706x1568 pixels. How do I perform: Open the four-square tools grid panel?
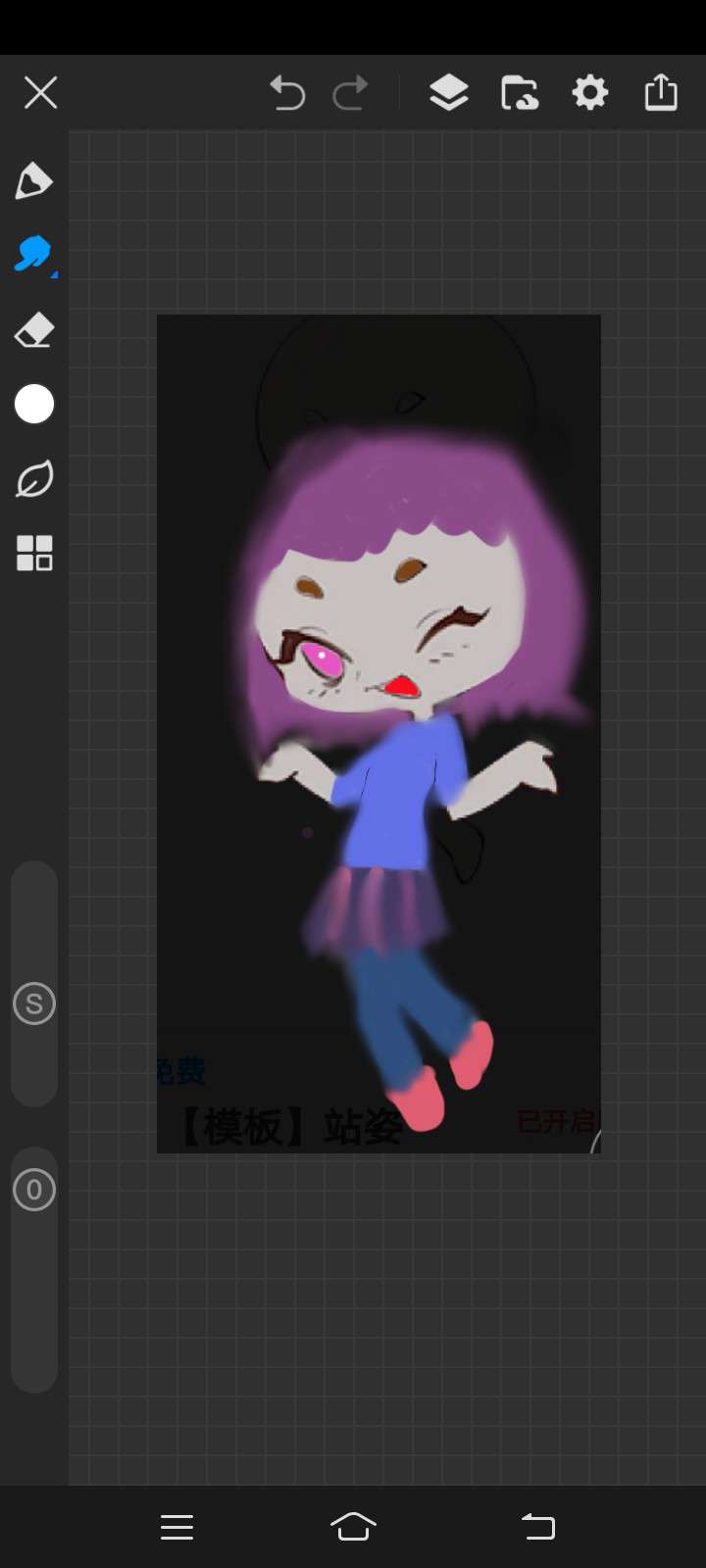(x=34, y=554)
